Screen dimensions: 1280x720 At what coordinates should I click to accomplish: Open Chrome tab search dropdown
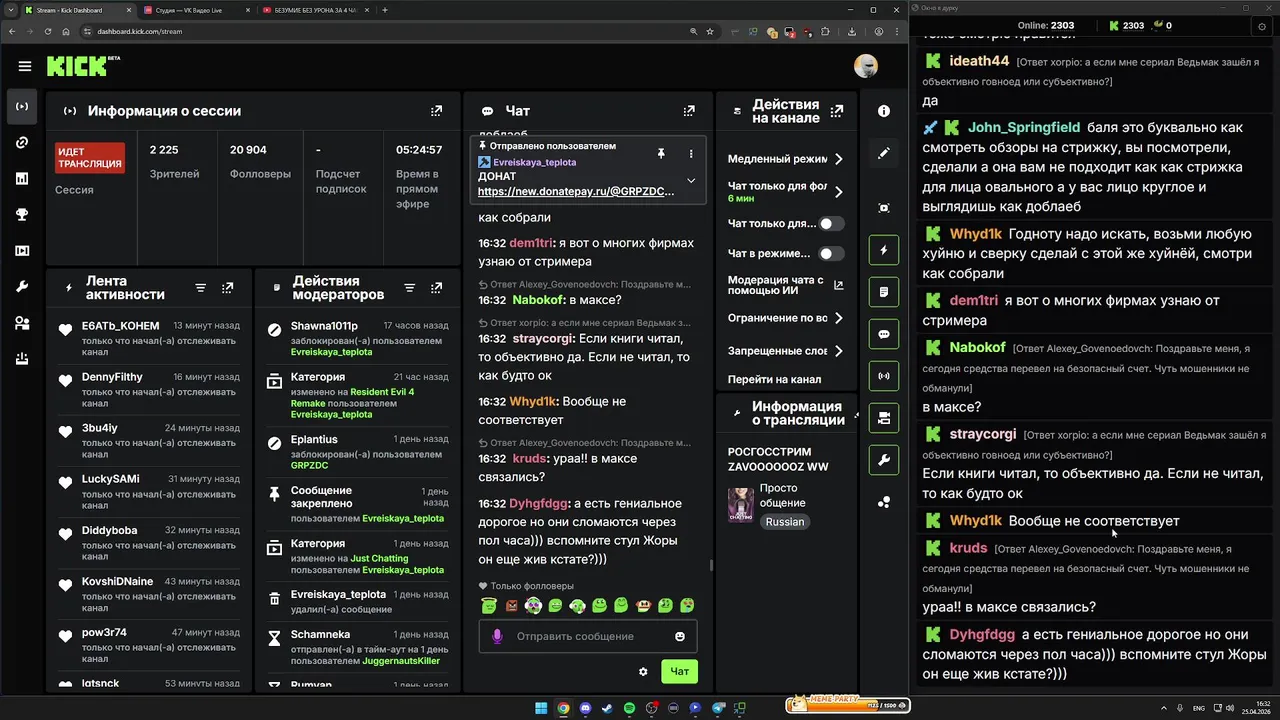(x=12, y=10)
